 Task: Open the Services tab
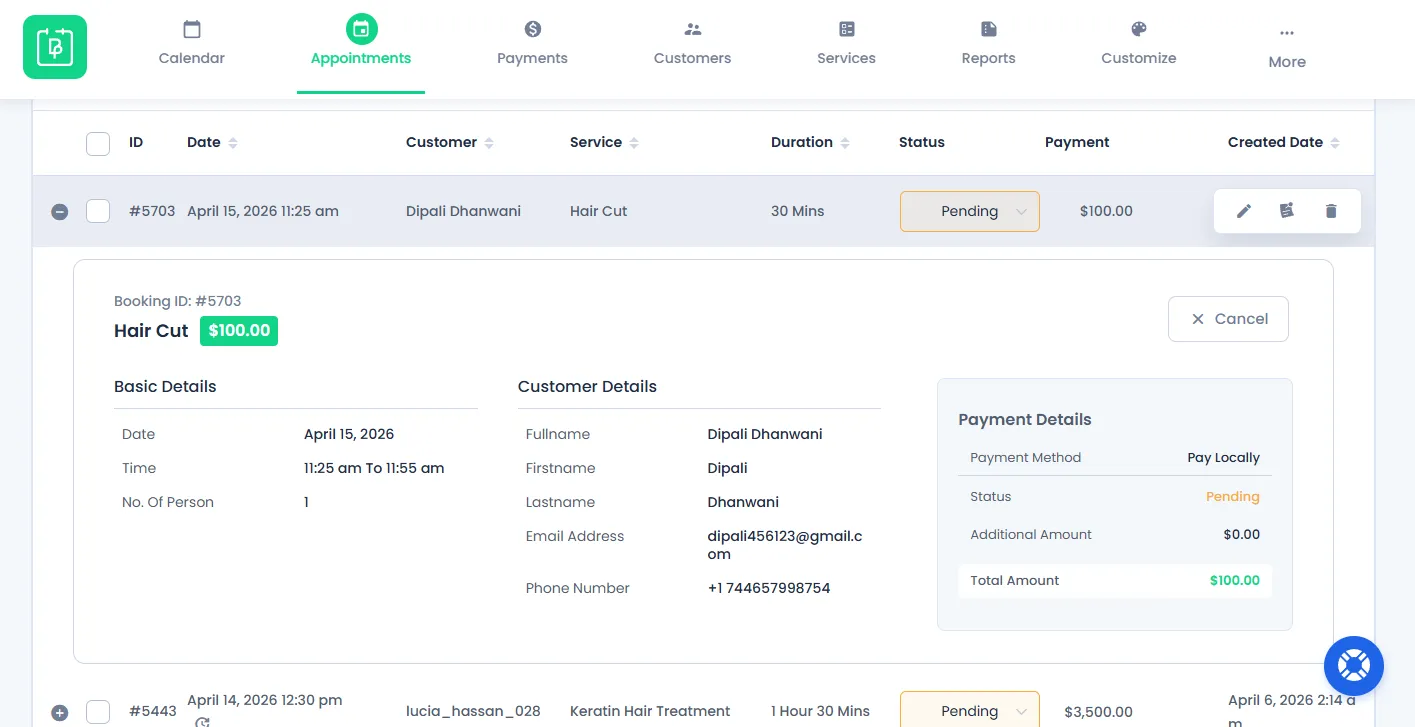(847, 58)
